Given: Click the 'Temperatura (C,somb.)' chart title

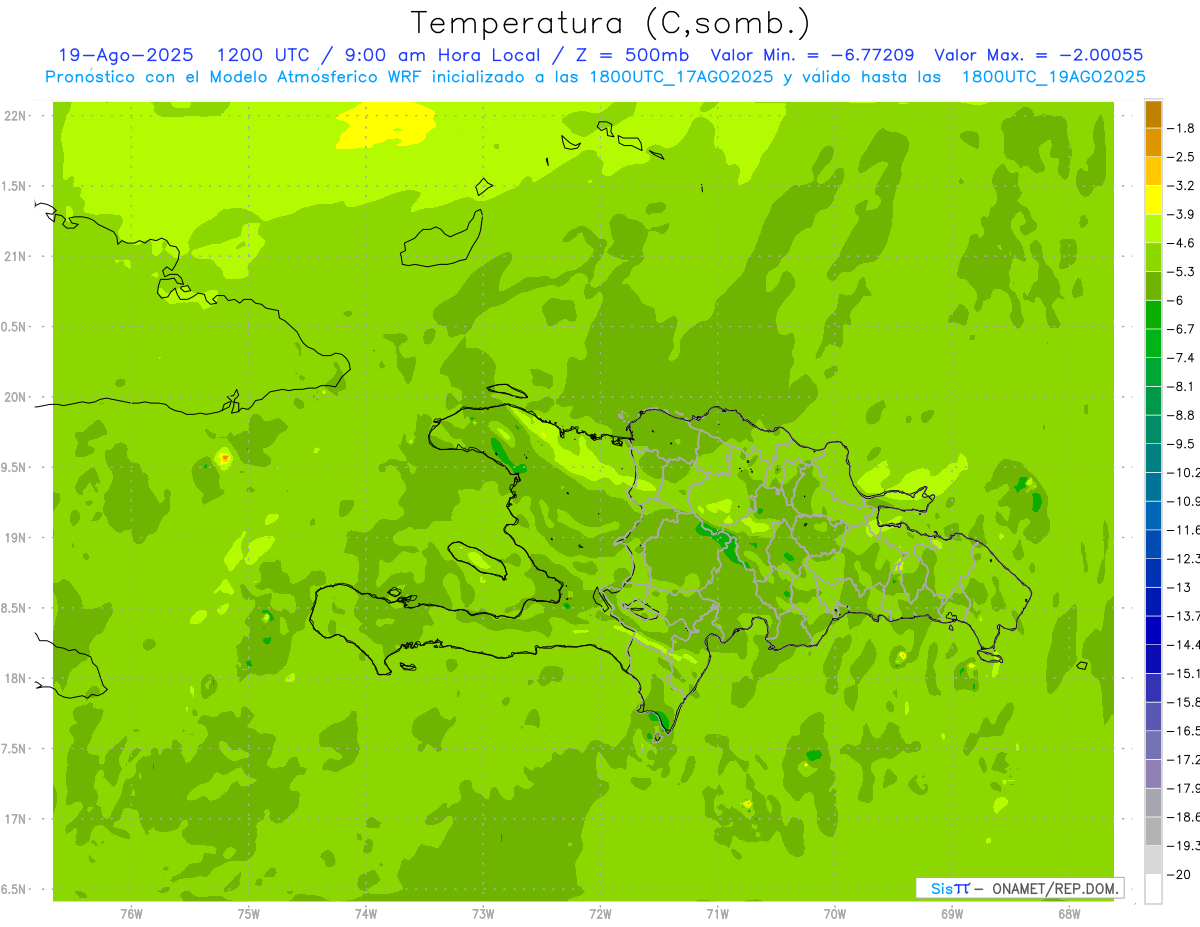Looking at the screenshot, I should click(611, 23).
